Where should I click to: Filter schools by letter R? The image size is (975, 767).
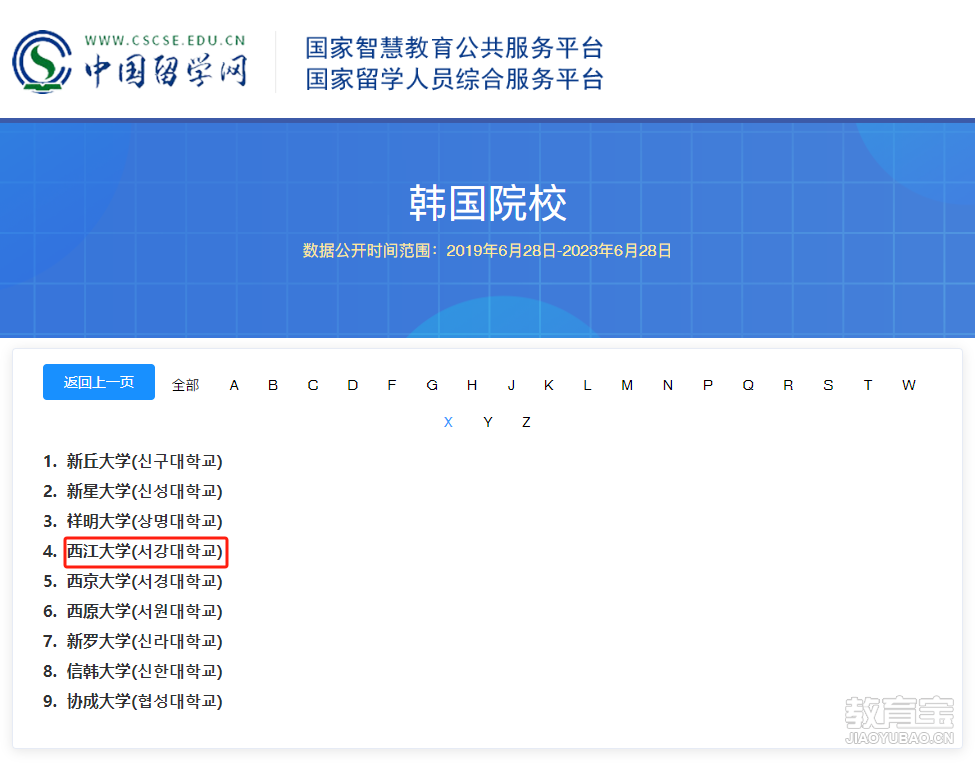pos(788,385)
